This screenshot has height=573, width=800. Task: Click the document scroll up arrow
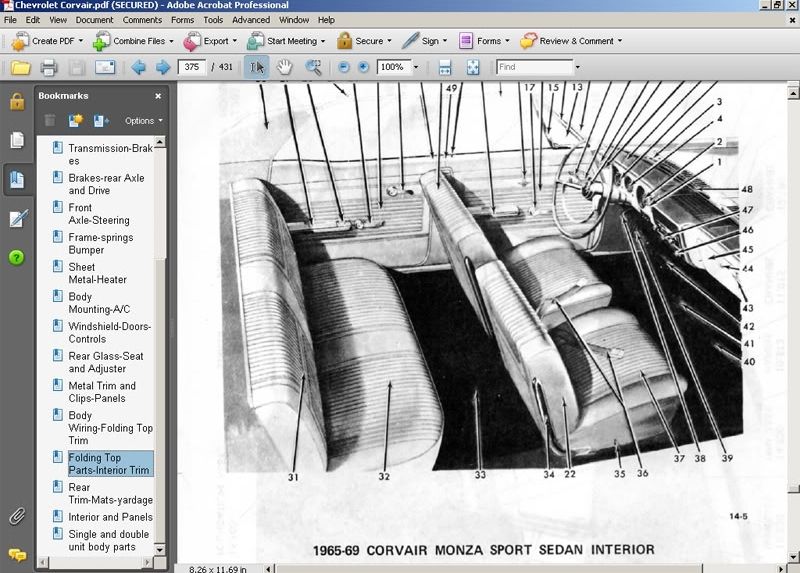click(793, 93)
